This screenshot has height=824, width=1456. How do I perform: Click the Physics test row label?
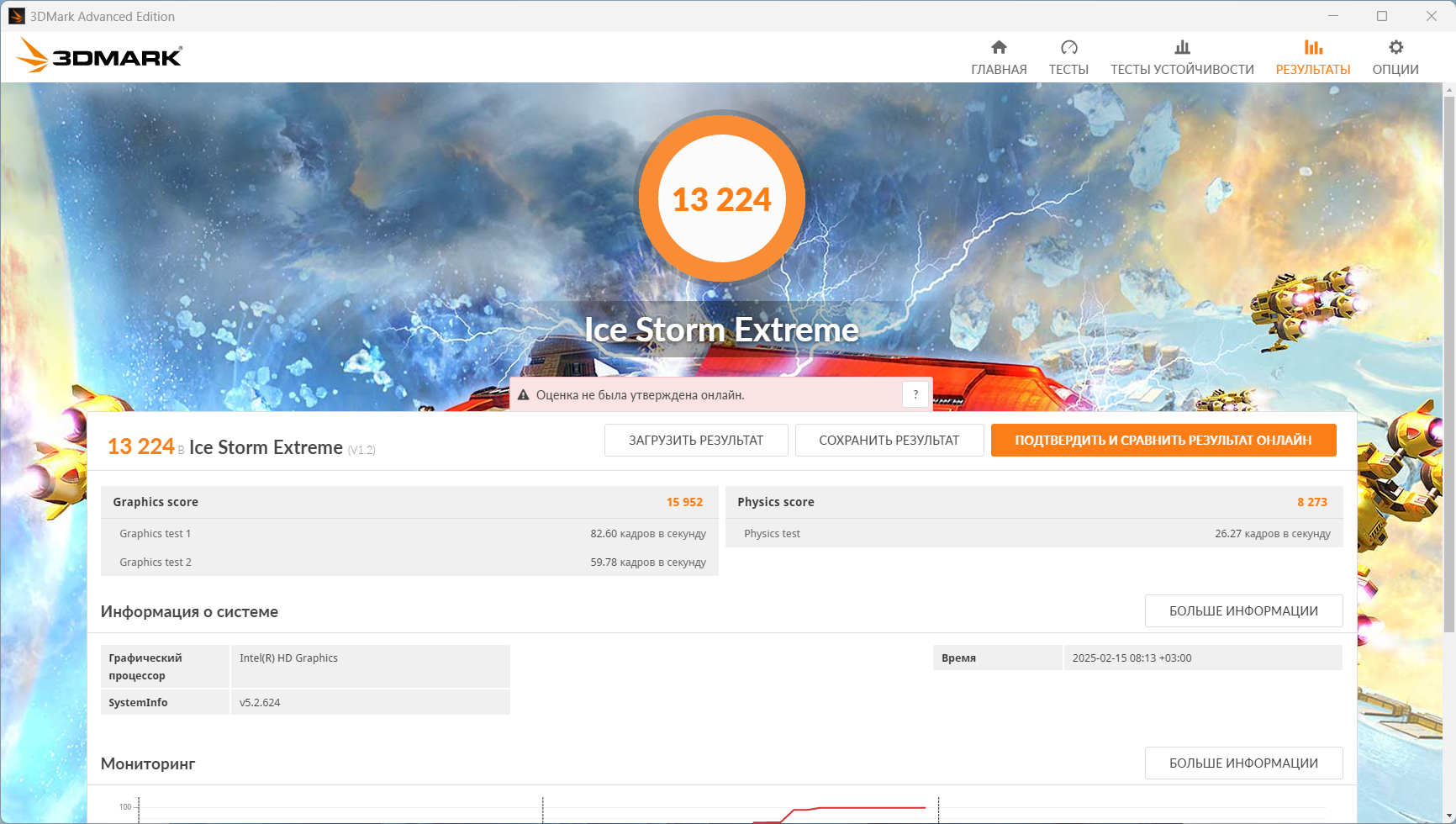pyautogui.click(x=772, y=534)
